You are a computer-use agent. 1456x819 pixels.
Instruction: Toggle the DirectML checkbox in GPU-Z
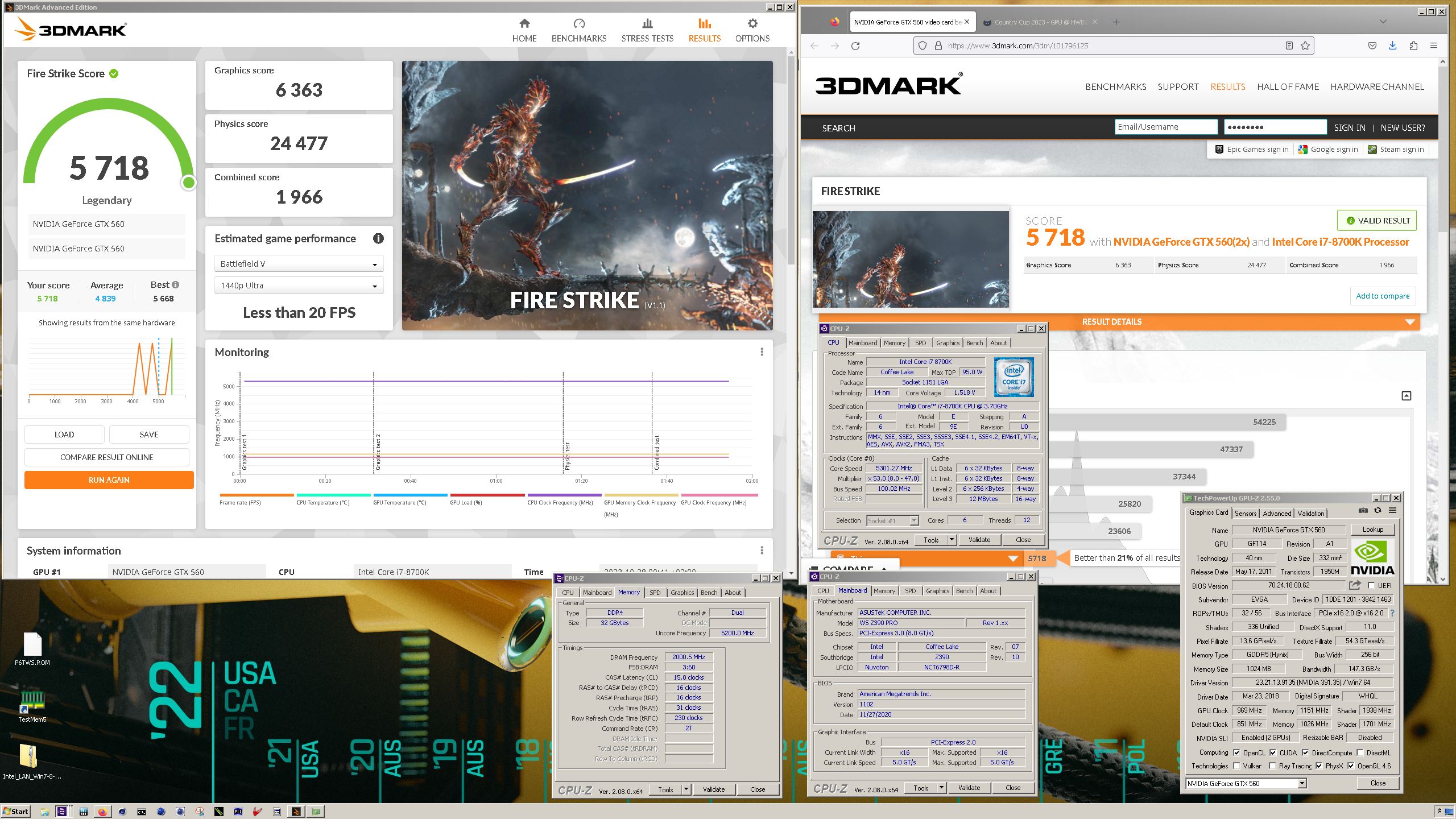pyautogui.click(x=1360, y=752)
